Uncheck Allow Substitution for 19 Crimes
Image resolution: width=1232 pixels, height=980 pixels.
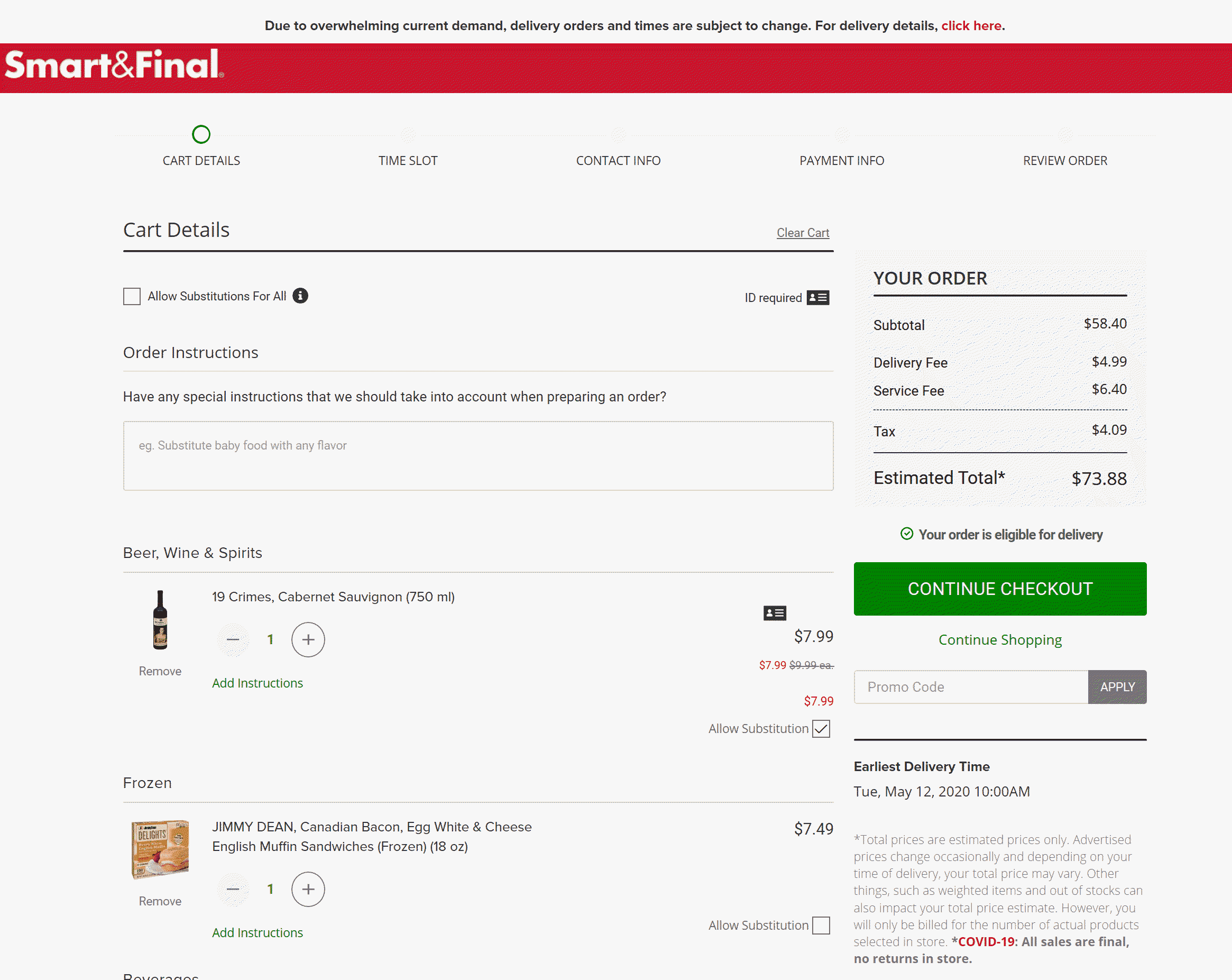click(821, 729)
